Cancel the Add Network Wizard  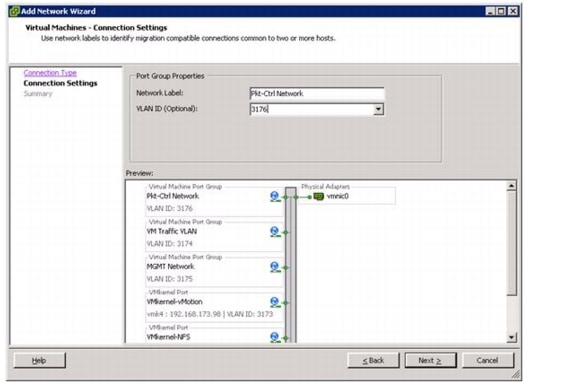click(x=487, y=360)
